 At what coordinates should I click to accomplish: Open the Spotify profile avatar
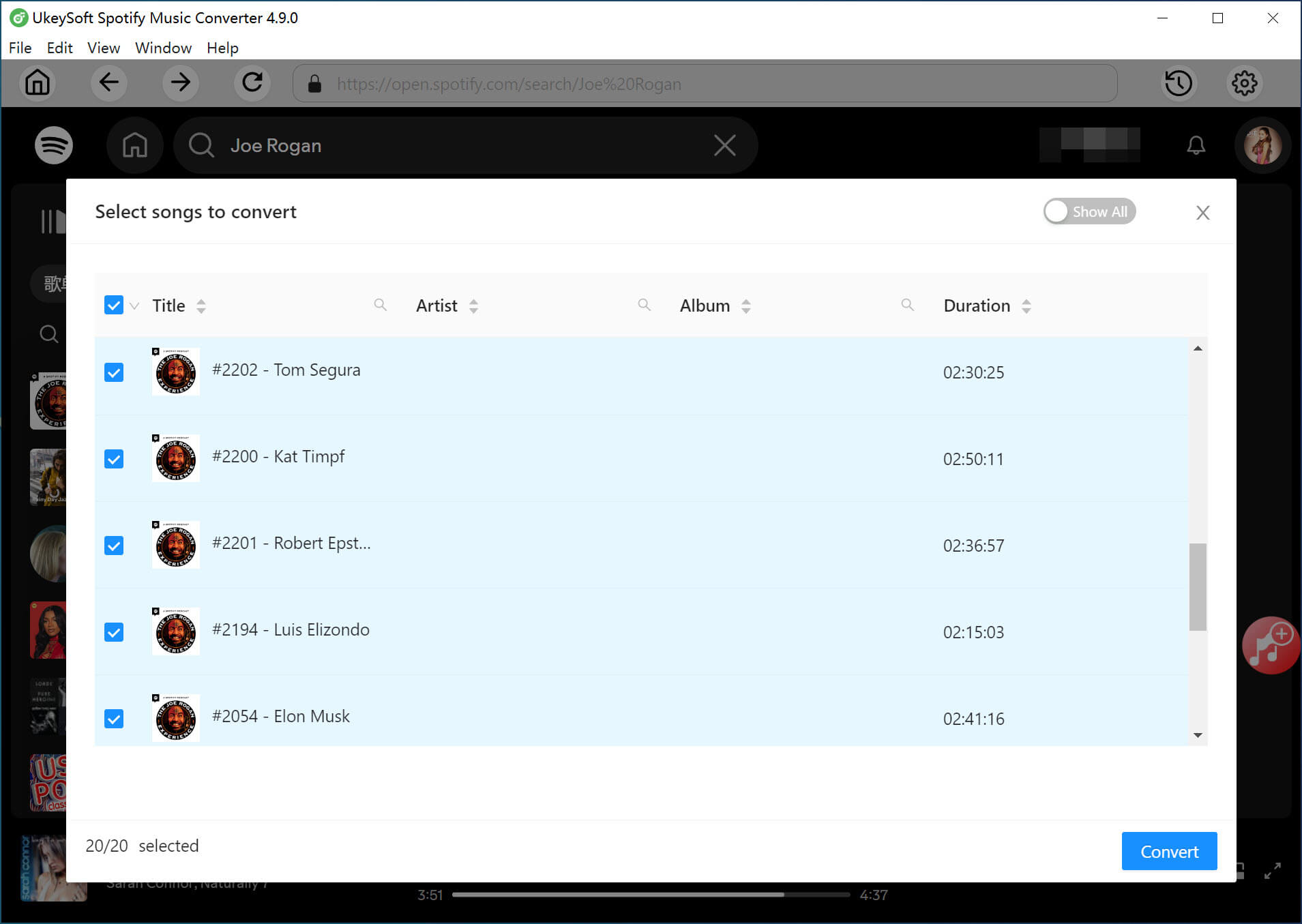coord(1262,145)
